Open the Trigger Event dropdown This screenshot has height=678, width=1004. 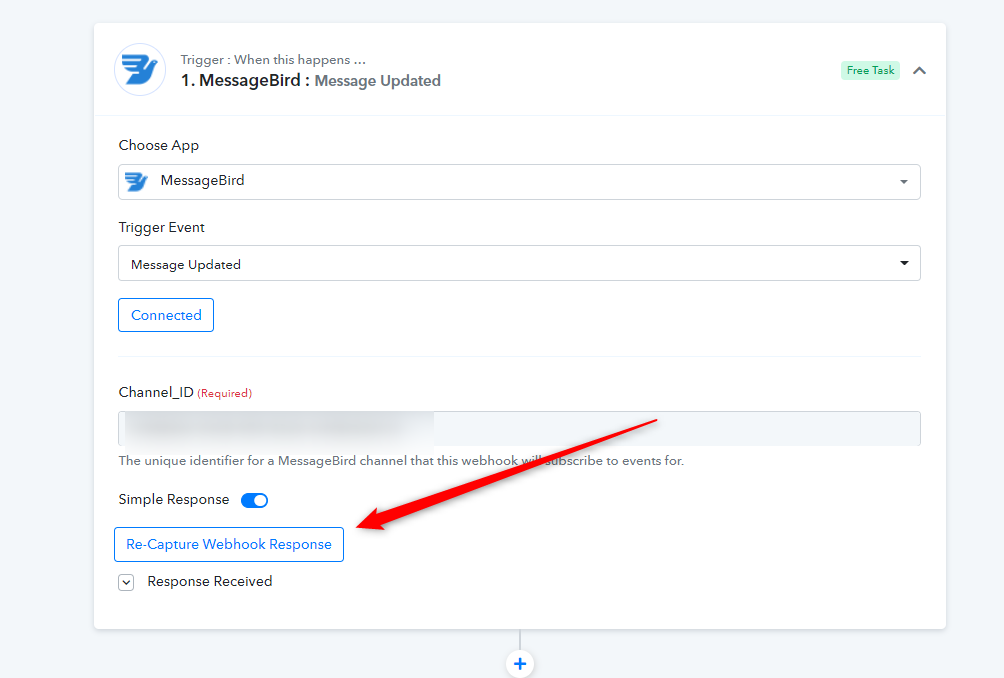coord(519,263)
